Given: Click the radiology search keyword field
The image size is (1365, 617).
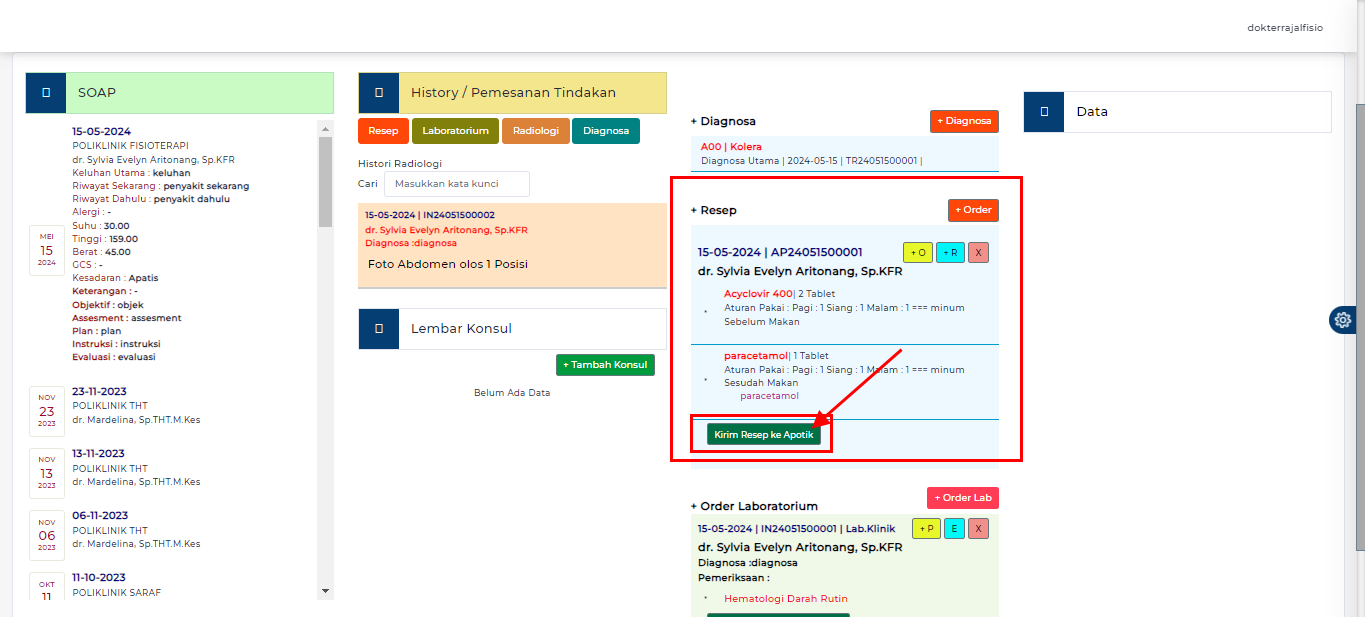Looking at the screenshot, I should pyautogui.click(x=456, y=184).
